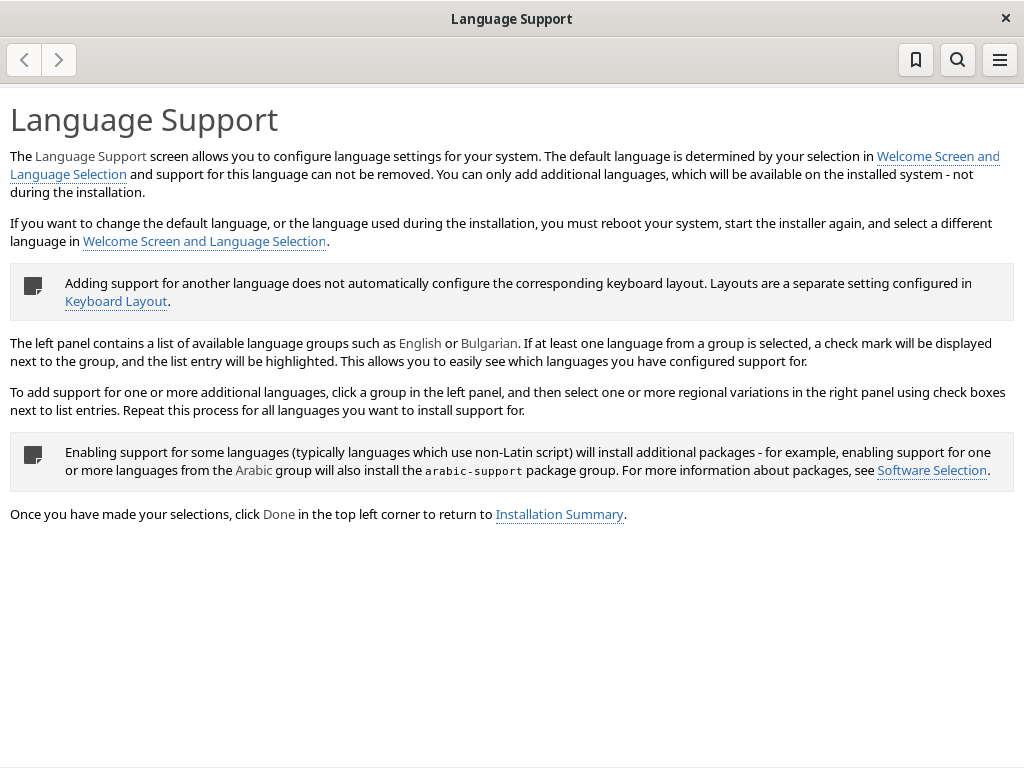
Task: Click the large Language Support page heading
Action: [144, 120]
